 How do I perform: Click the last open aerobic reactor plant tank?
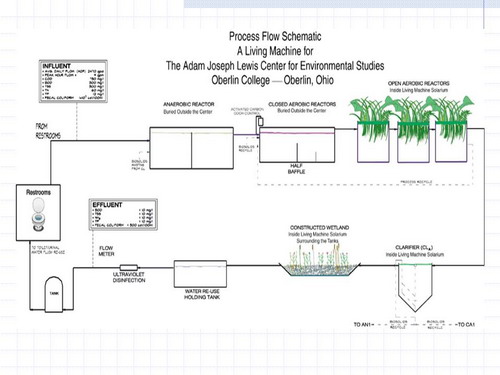(x=451, y=142)
